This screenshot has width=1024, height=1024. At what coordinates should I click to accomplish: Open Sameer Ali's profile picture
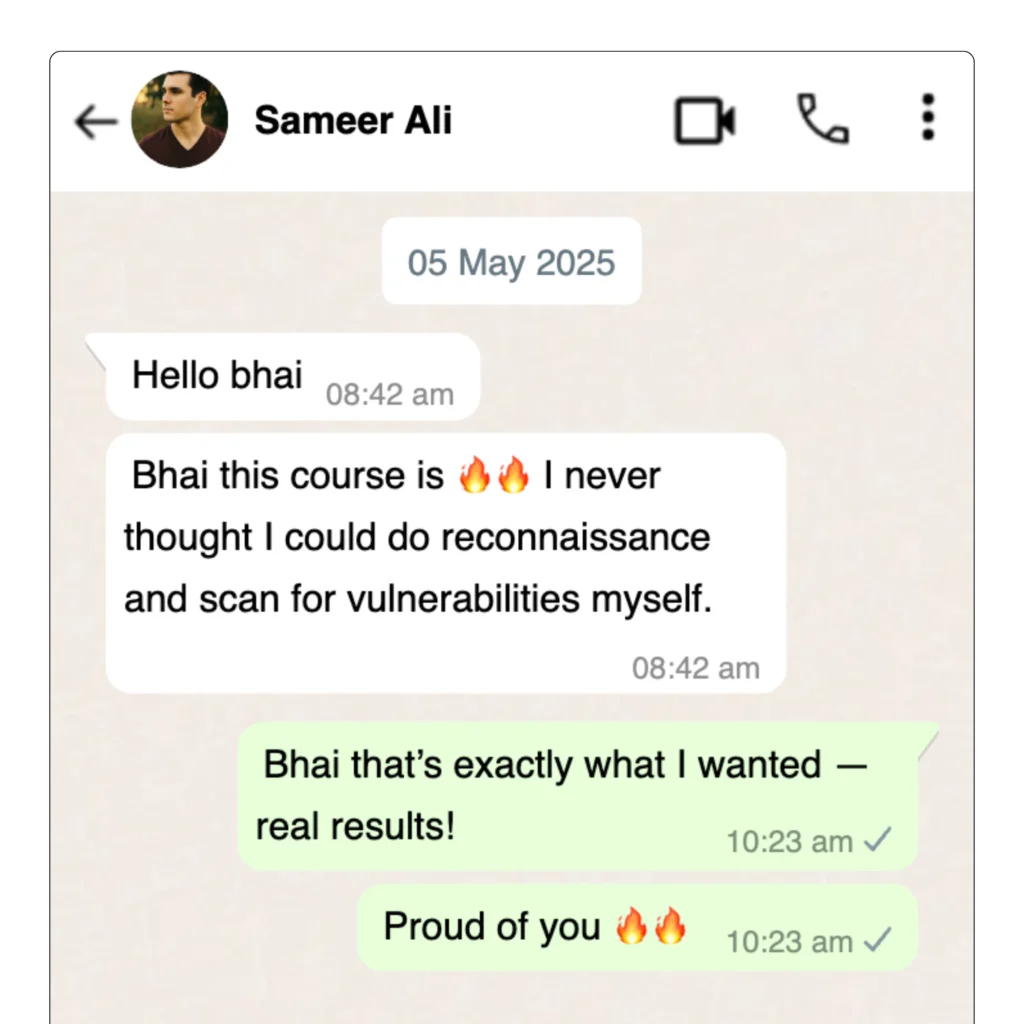[x=180, y=120]
